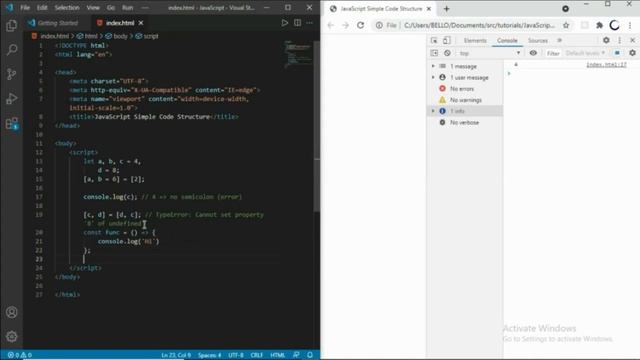
Task: Toggle the device toolbar in DevTools
Action: tap(447, 40)
